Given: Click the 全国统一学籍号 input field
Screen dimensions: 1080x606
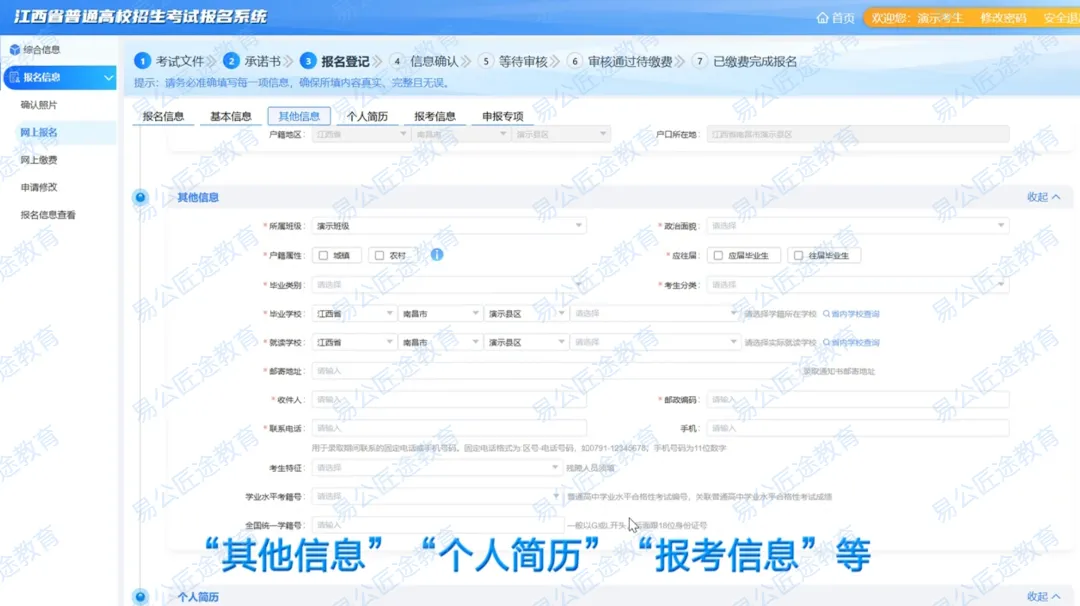Looking at the screenshot, I should click(438, 525).
